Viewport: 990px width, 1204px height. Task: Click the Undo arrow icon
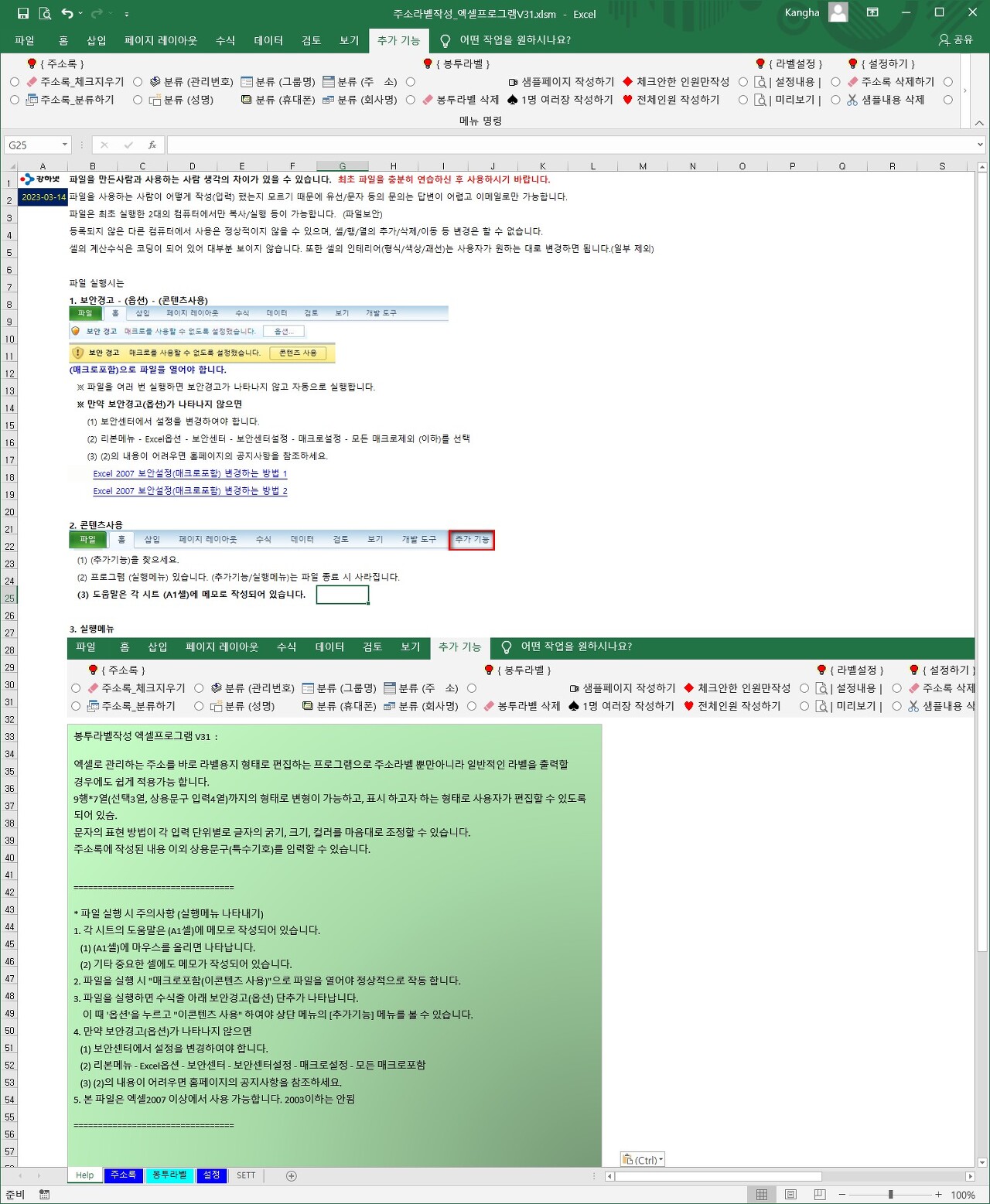tap(67, 13)
